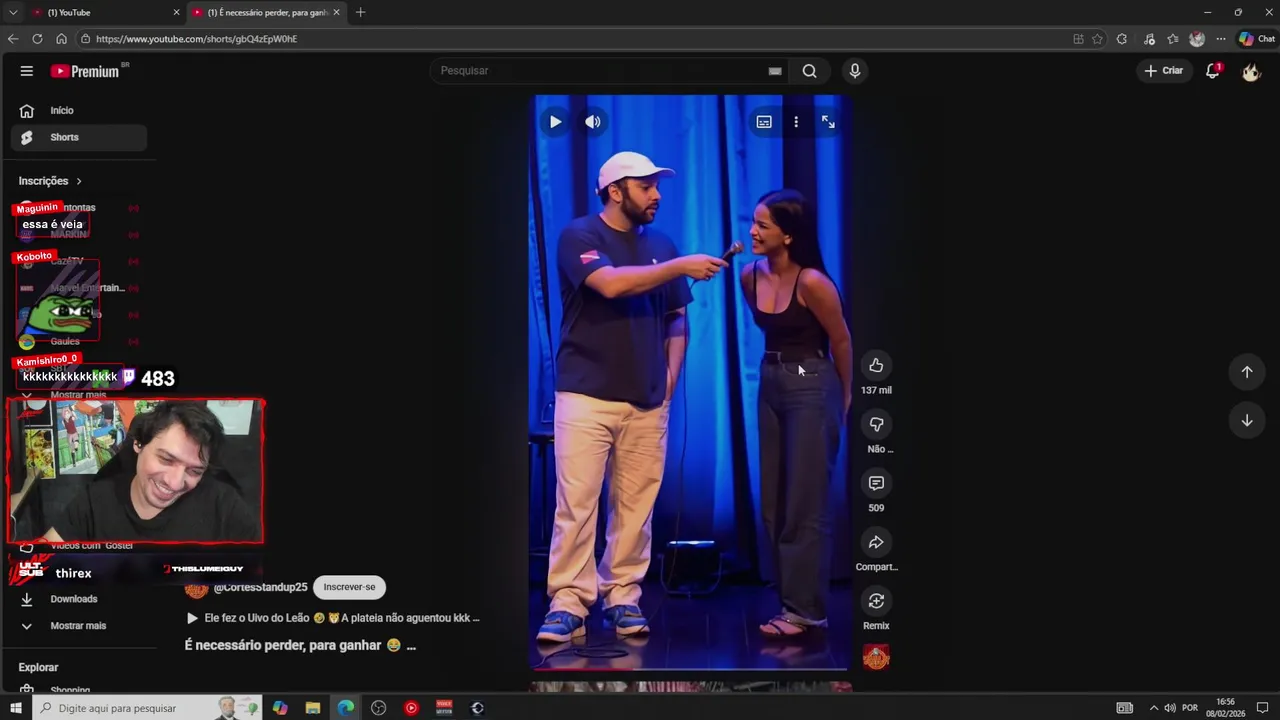
Task: Expand the Short to fullscreen
Action: point(828,122)
